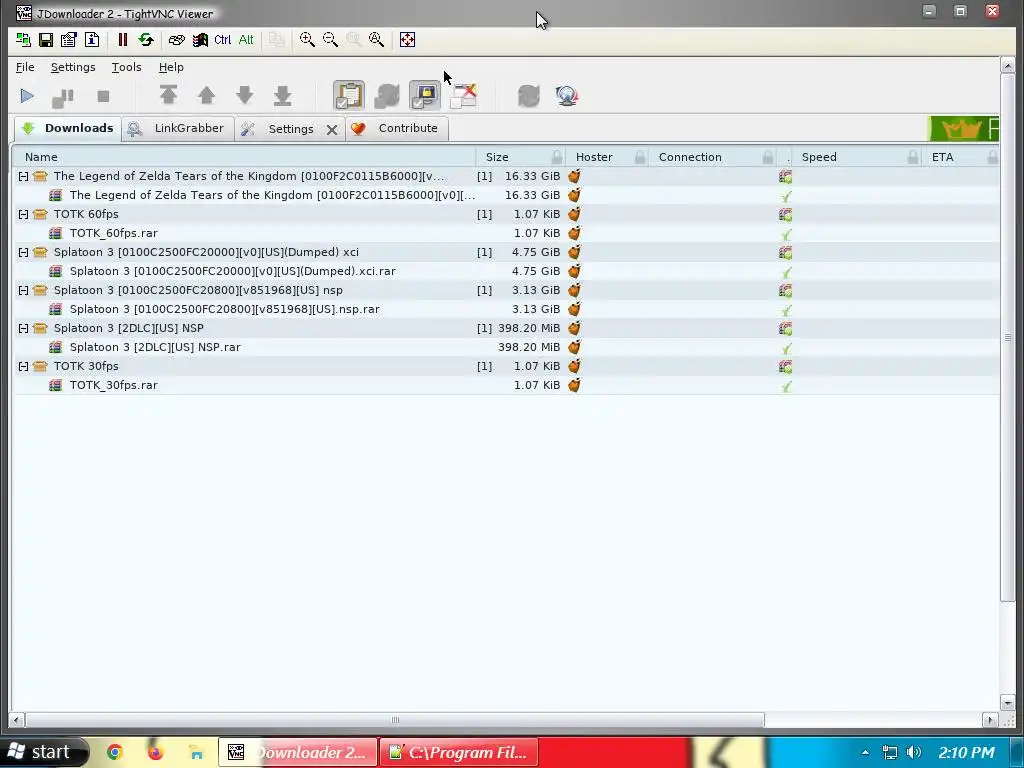Select the Splatoon 3 [2DLC][US] NSP.rar file

[x=507, y=347]
